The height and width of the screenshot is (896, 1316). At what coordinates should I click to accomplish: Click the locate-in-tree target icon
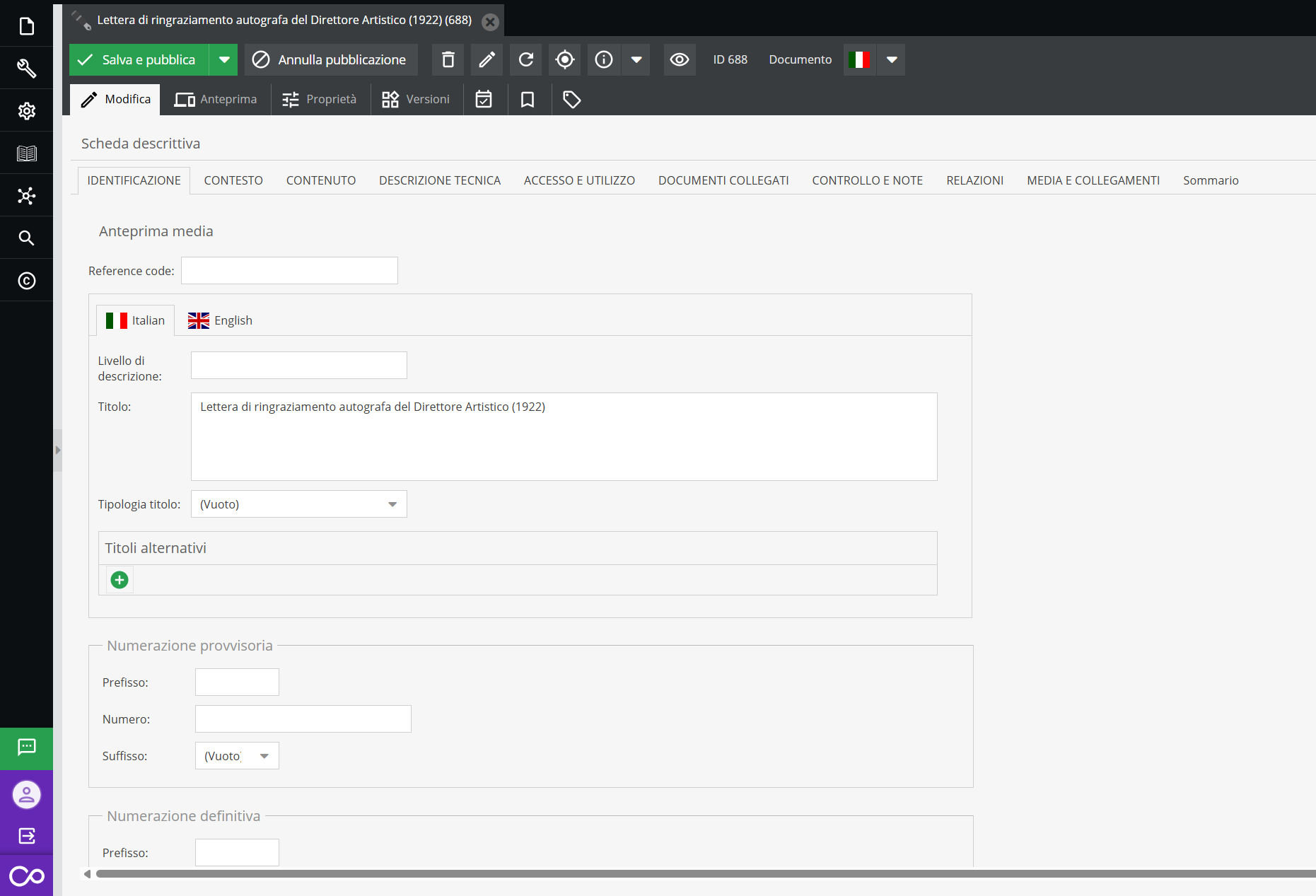tap(564, 60)
